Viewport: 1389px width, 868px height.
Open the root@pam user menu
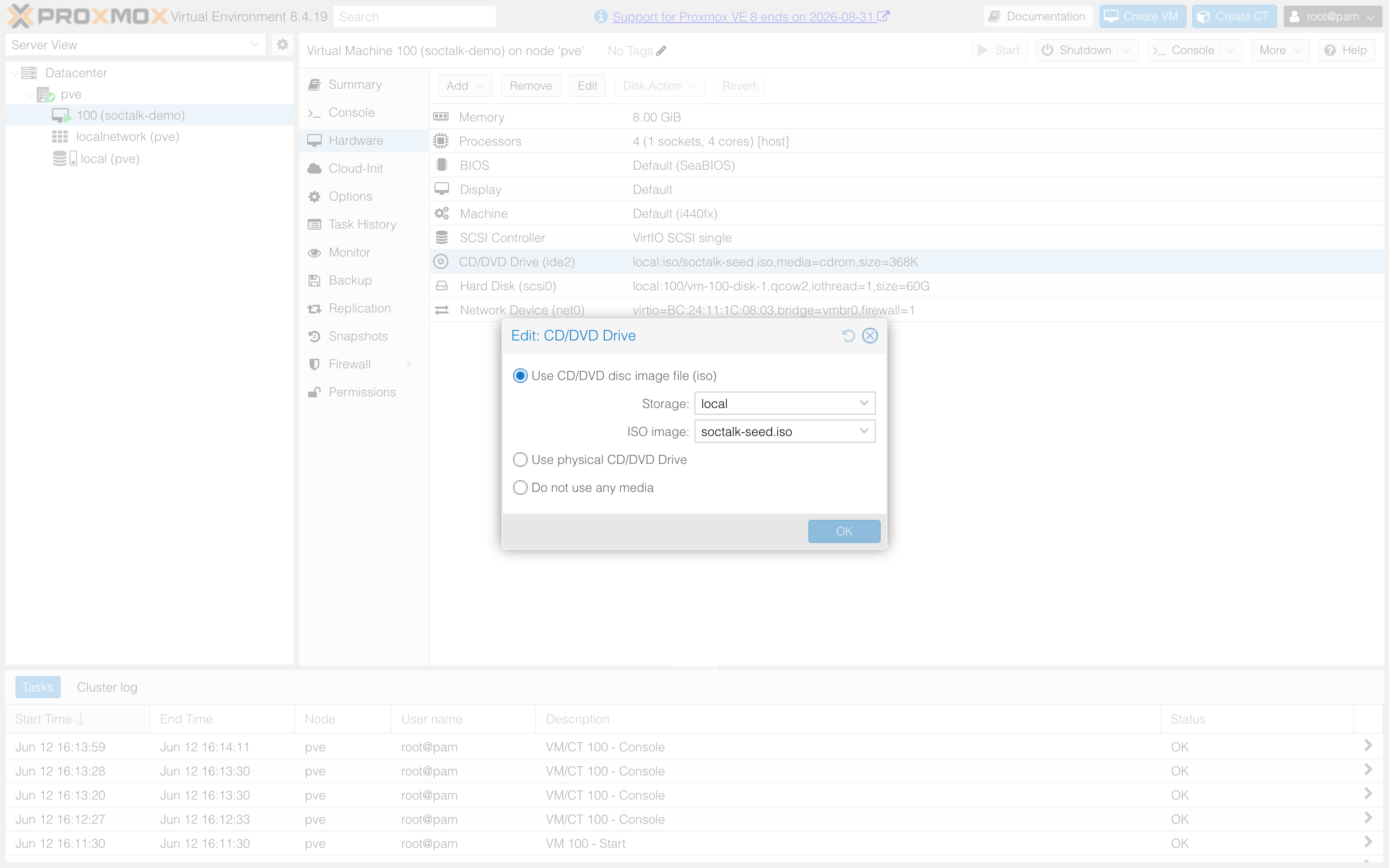1332,17
